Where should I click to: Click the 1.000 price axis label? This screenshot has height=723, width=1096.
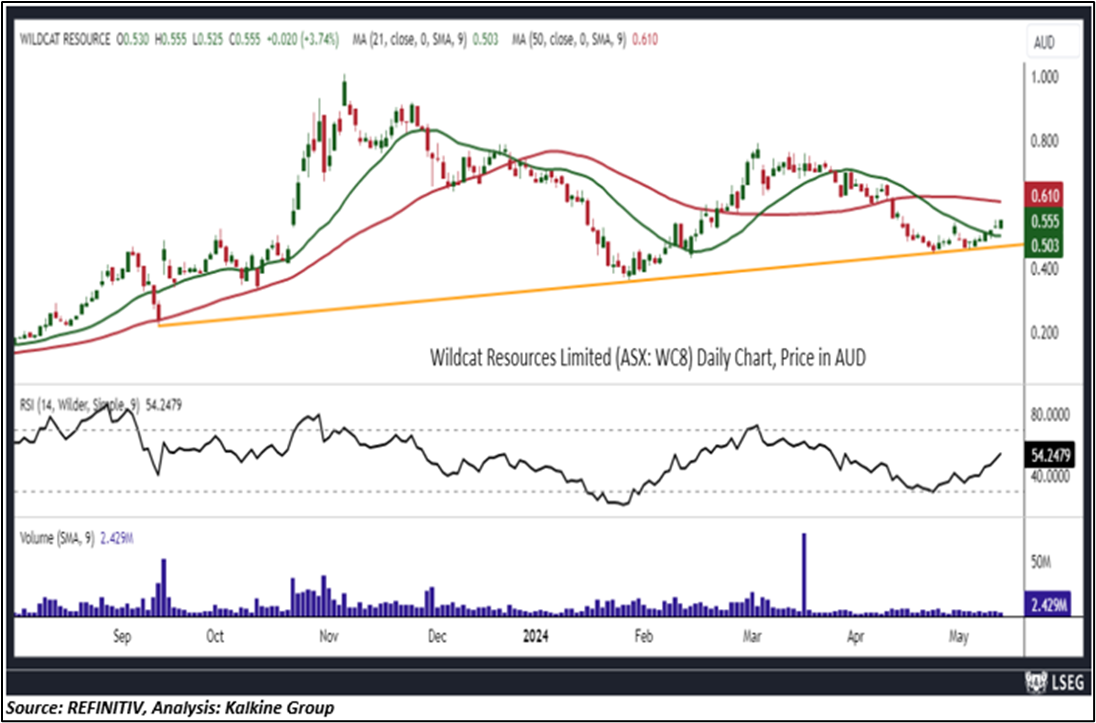pos(1045,78)
